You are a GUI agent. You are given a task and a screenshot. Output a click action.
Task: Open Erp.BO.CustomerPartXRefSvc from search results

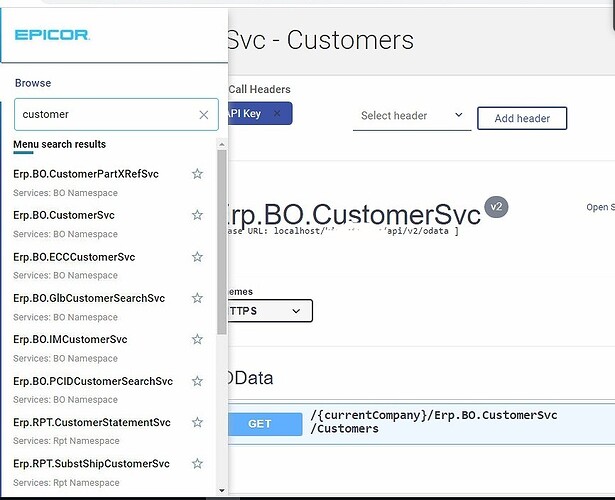click(x=86, y=174)
